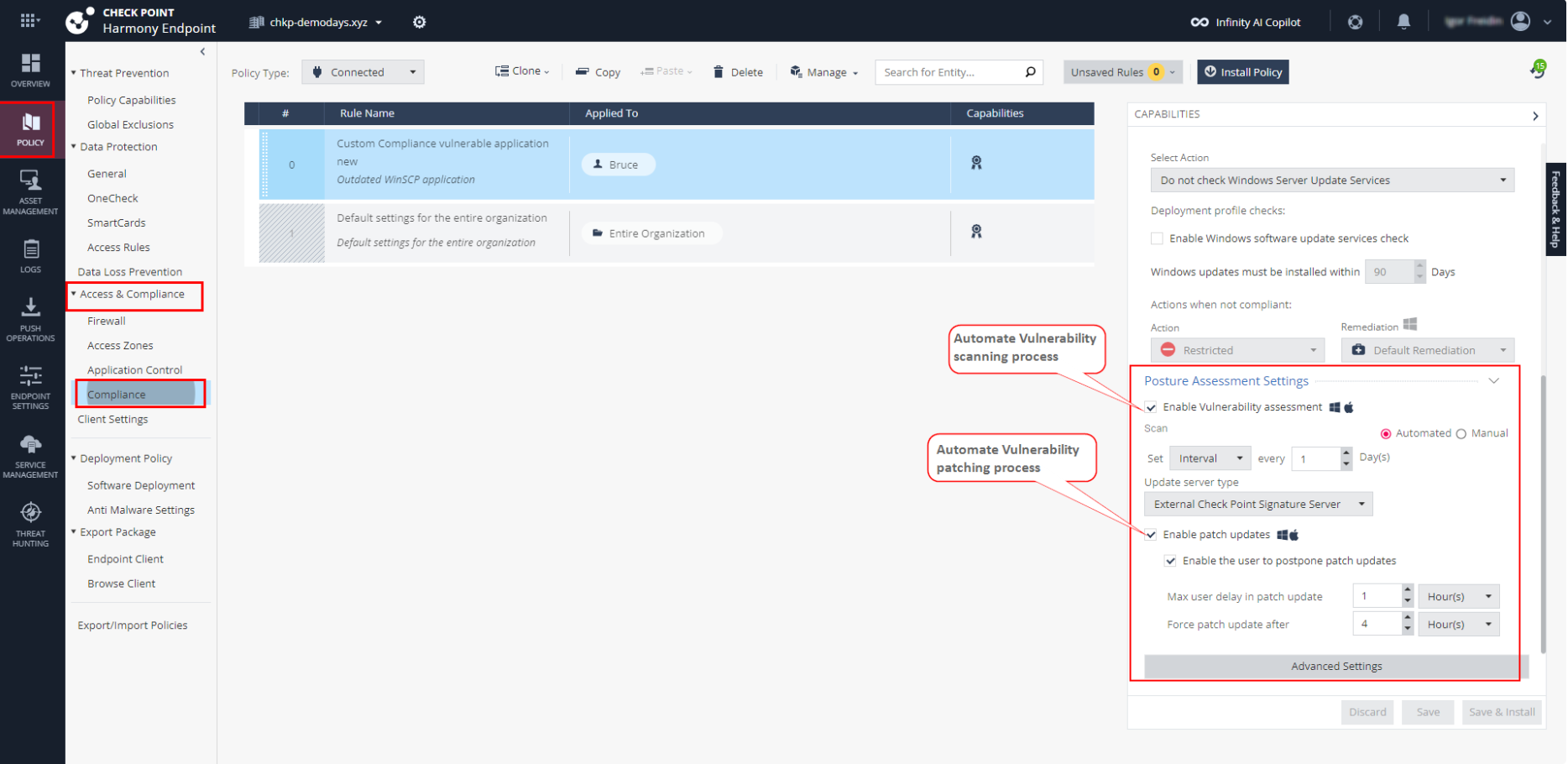Open the Restricted action dropdown
The width and height of the screenshot is (1568, 764).
(1237, 350)
